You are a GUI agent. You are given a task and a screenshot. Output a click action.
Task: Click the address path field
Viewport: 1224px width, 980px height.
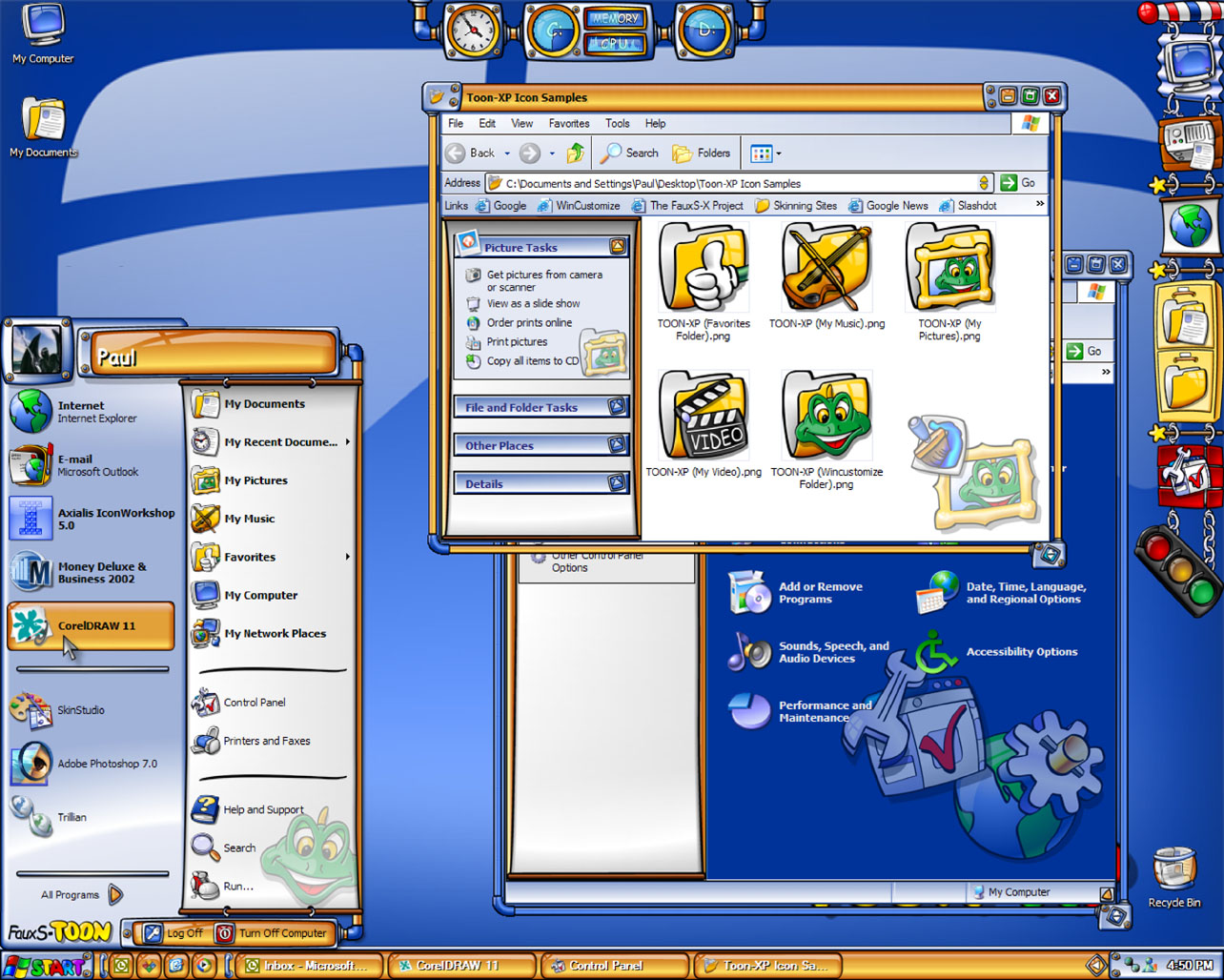[x=739, y=183]
